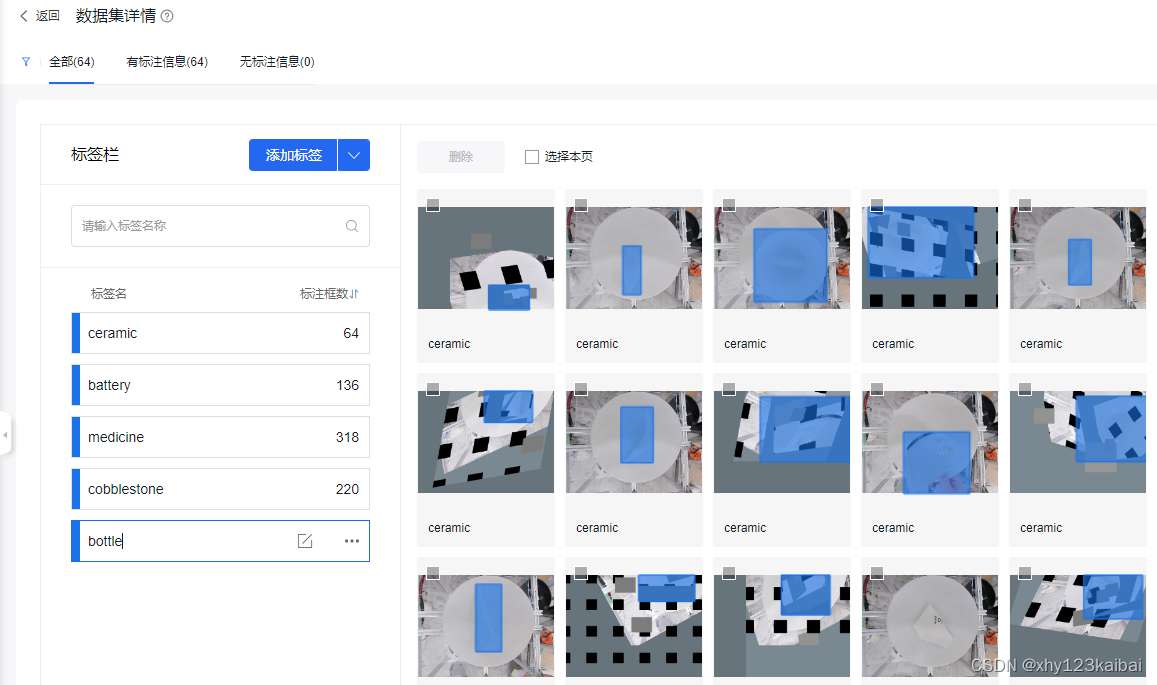Check the second image in row three
Screen dimensions: 1157x685
tap(581, 573)
